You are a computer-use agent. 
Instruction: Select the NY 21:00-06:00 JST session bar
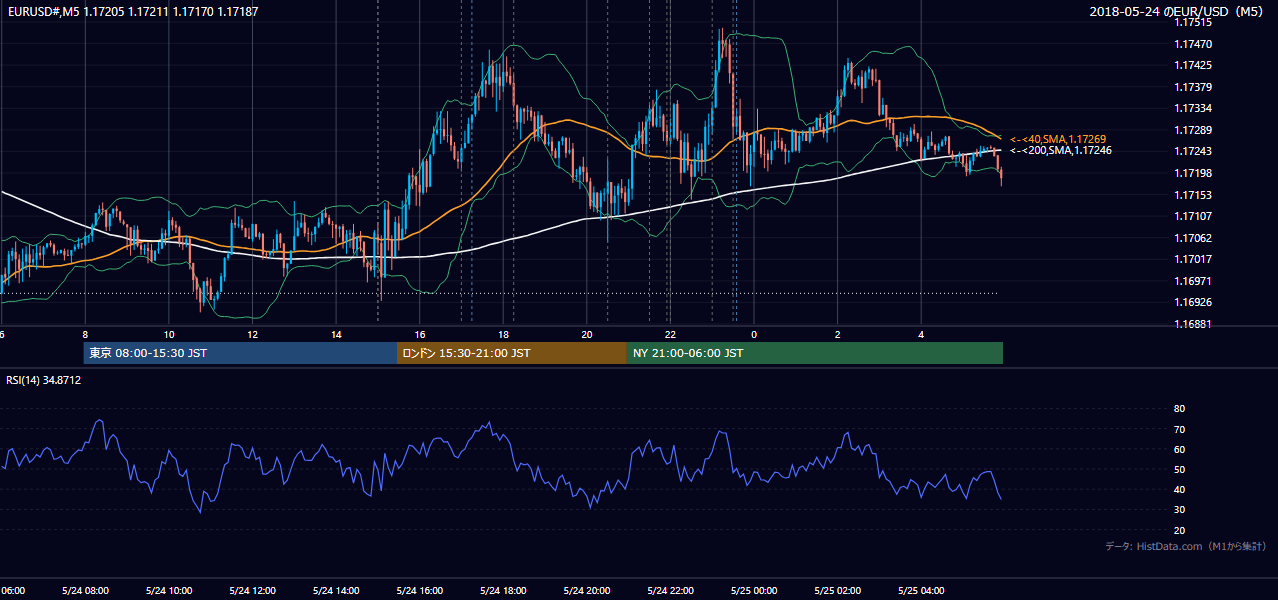[x=815, y=353]
